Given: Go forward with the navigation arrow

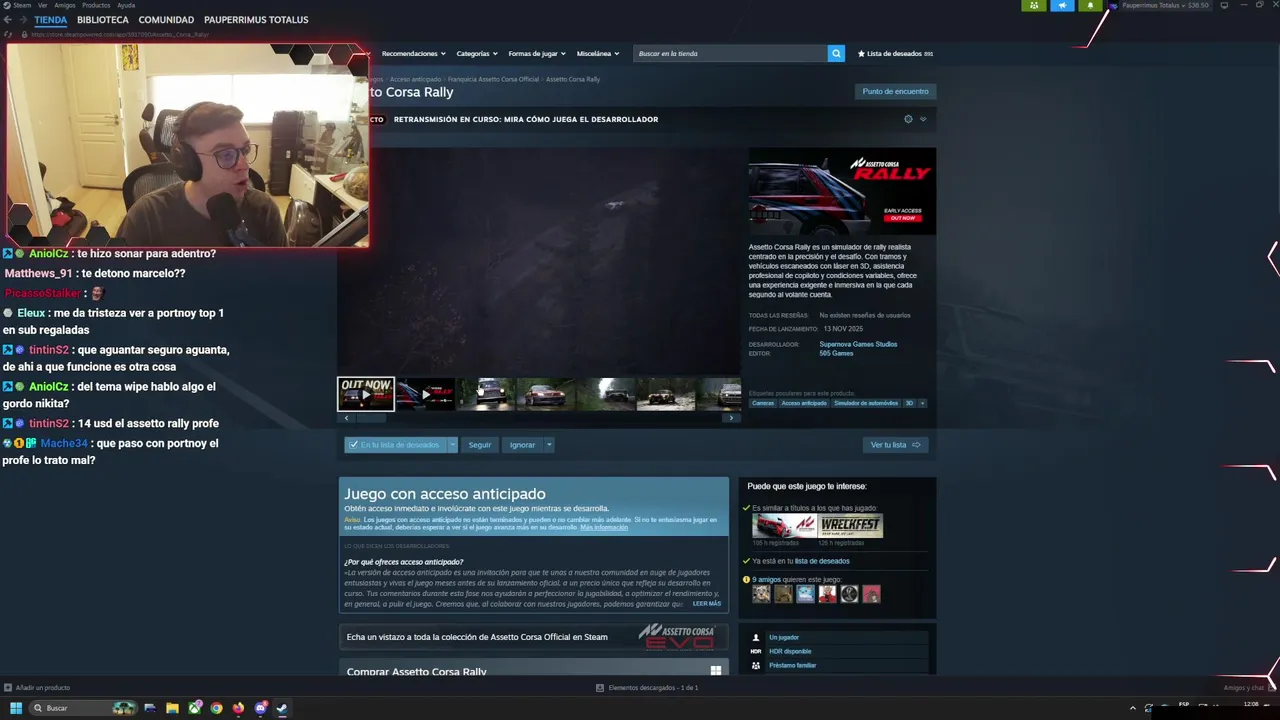Looking at the screenshot, I should (23, 20).
